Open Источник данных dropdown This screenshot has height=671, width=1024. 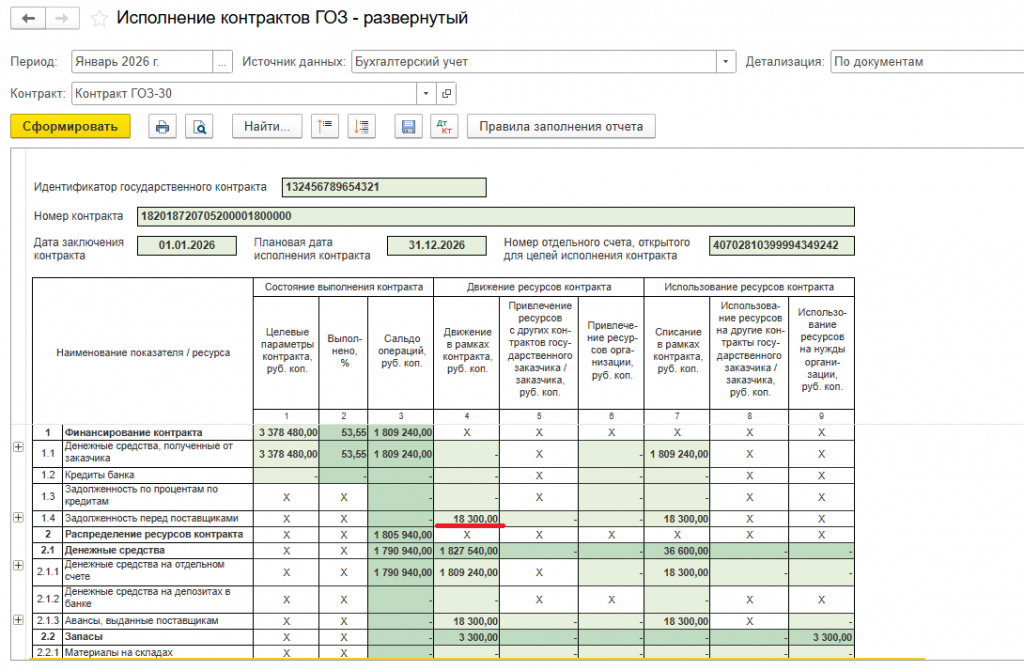[x=726, y=62]
